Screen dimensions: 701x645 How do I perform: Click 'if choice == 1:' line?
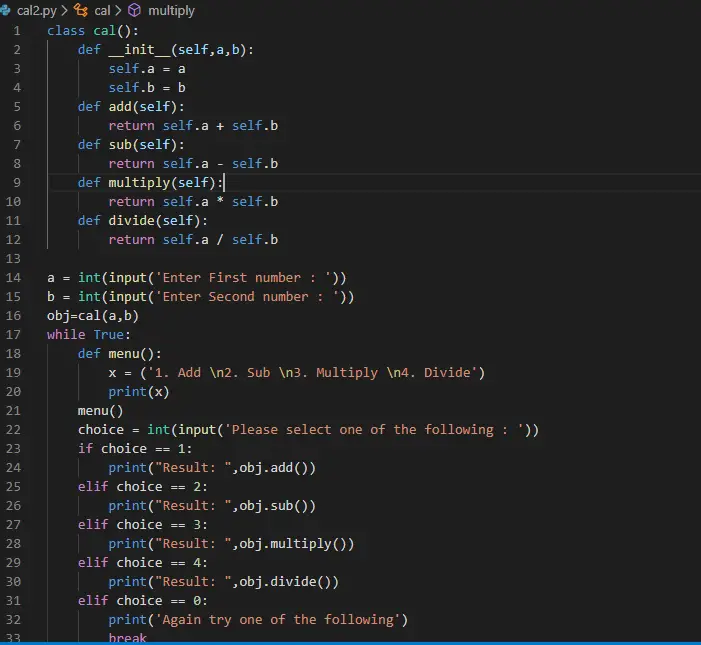(135, 449)
